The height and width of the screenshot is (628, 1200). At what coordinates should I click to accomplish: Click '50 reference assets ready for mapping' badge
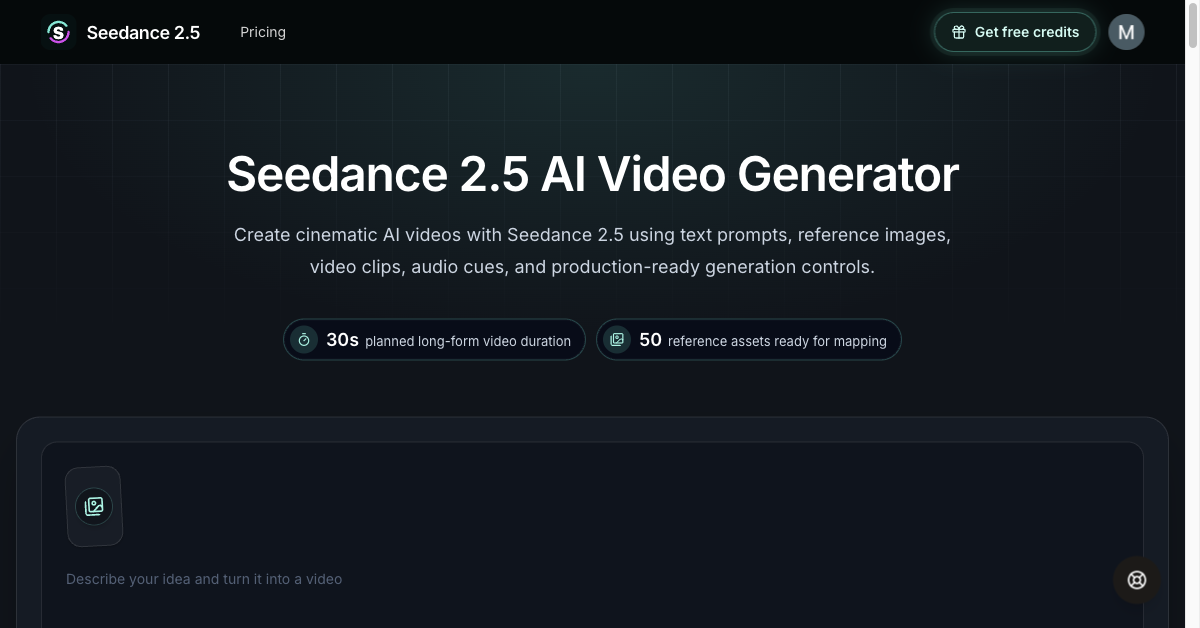[748, 340]
